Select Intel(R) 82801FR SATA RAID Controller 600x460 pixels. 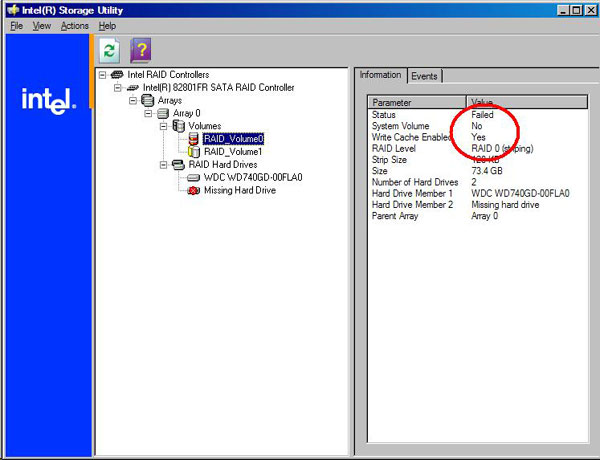point(218,88)
